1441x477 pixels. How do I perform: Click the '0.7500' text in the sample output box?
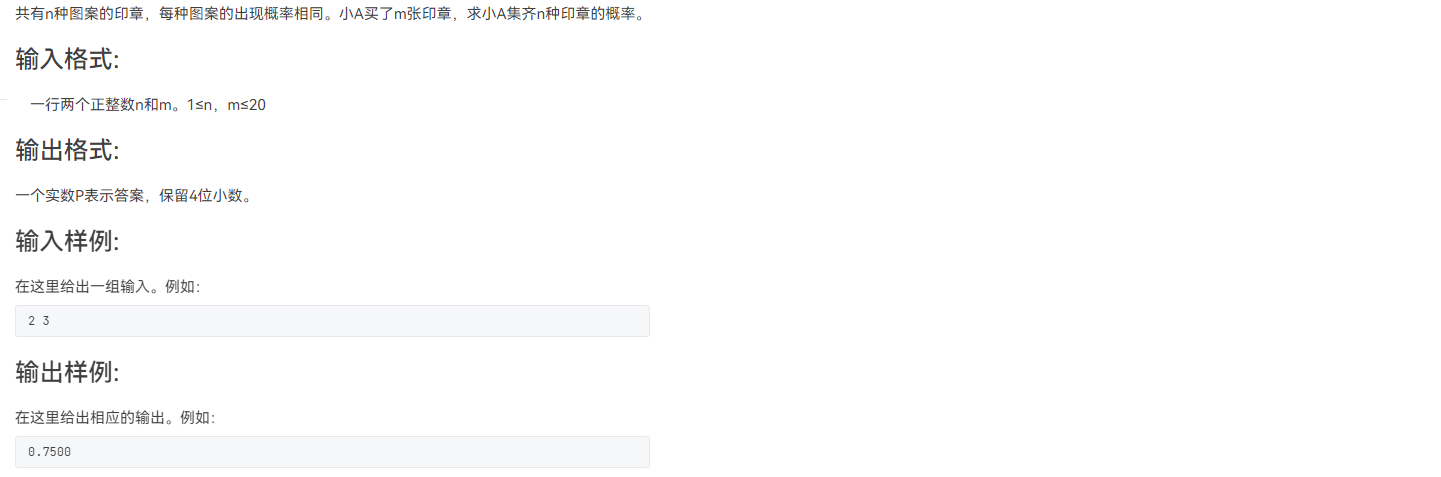coord(49,452)
